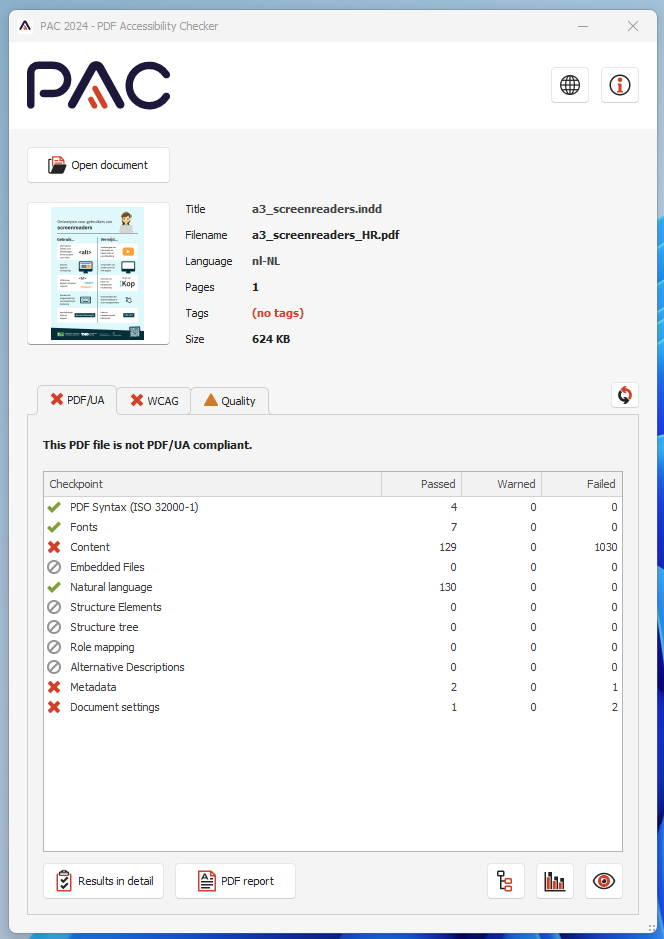Click the PAC logo
Image resolution: width=664 pixels, height=939 pixels.
98,85
